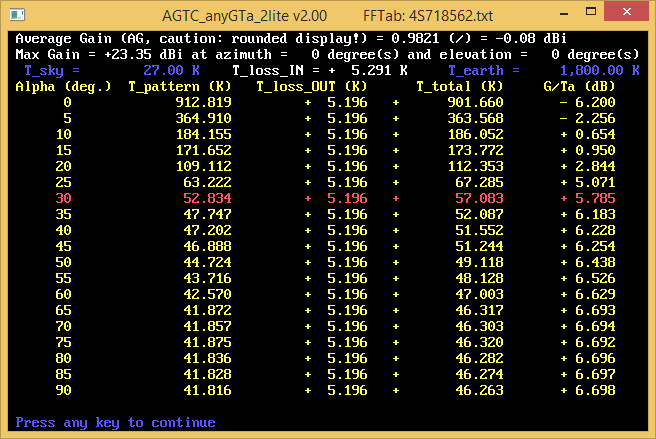Viewport: 656px width, 439px height.
Task: Click the title text AGTC_anyGTa_2lite v2.00
Action: pos(244,16)
